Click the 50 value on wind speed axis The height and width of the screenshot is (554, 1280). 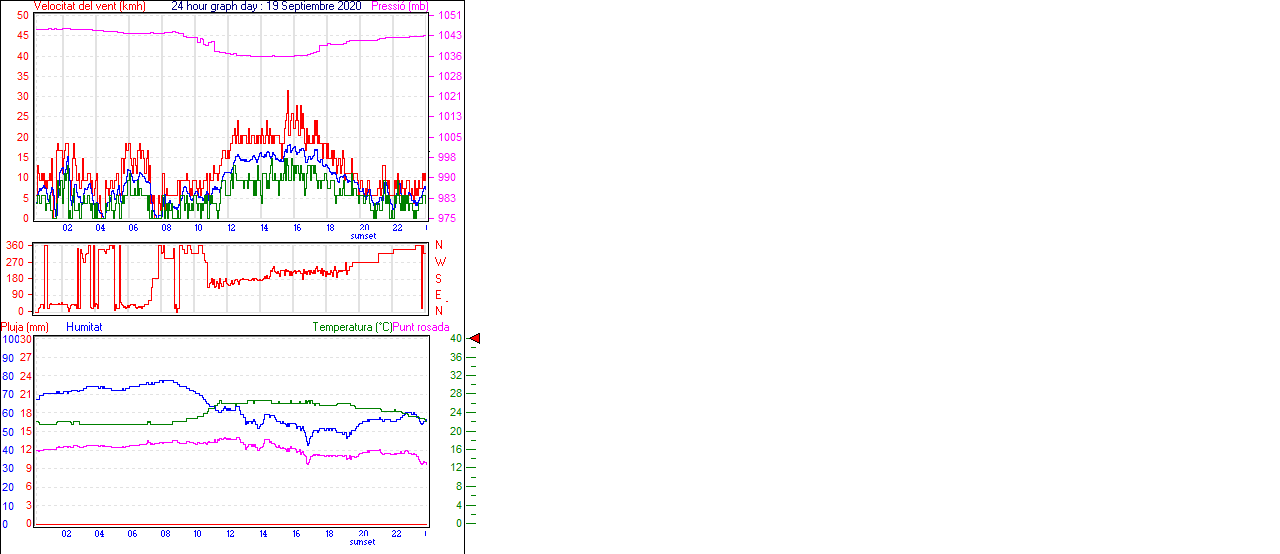(22, 16)
